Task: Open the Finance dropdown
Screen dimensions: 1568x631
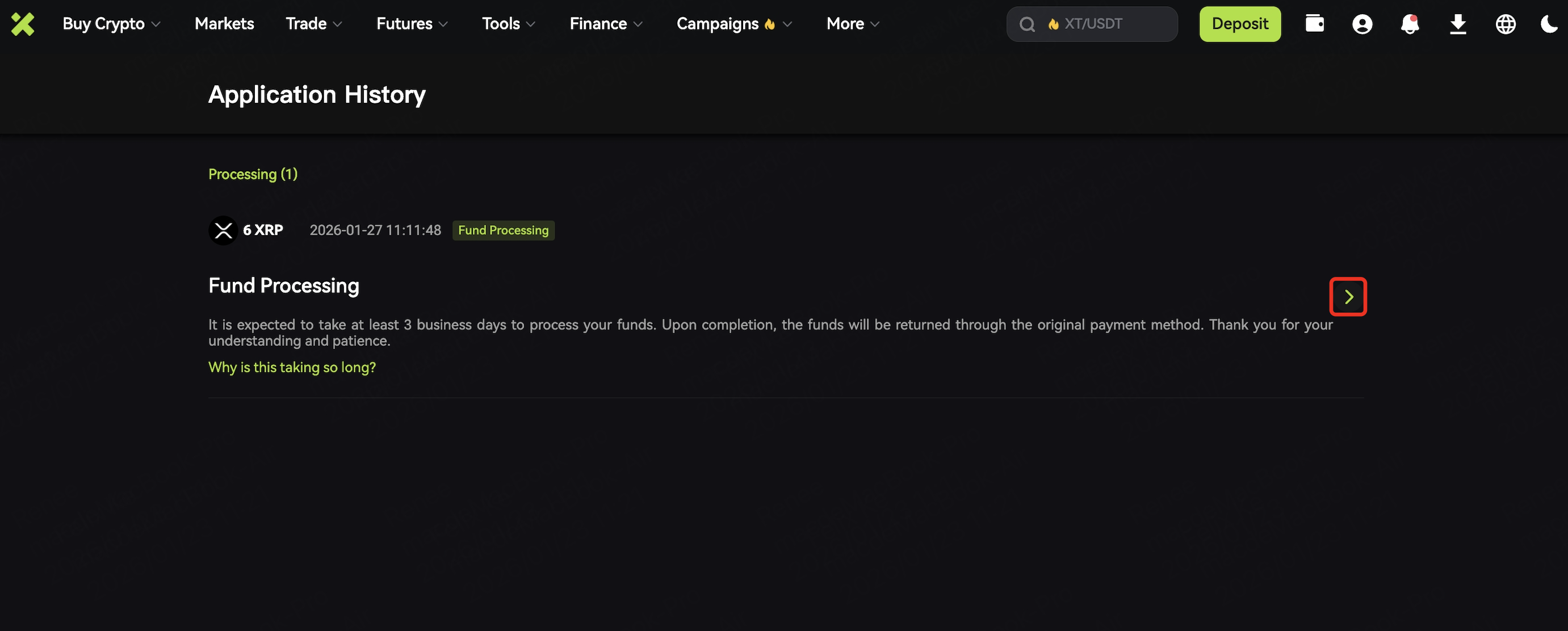Action: 606,24
